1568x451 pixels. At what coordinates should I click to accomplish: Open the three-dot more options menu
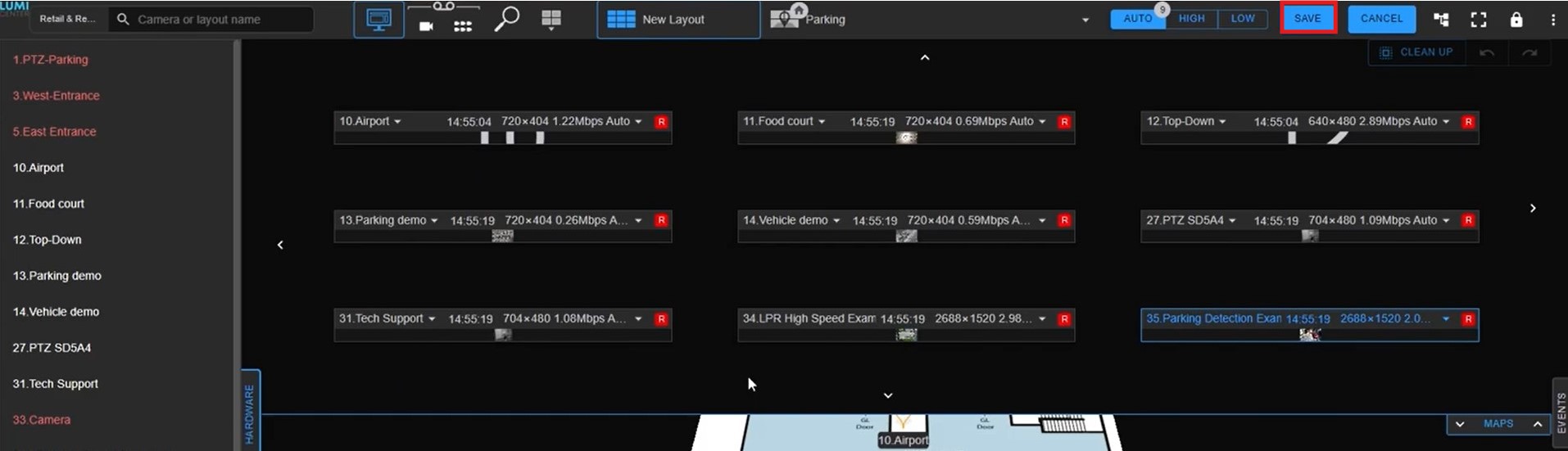[x=1553, y=20]
